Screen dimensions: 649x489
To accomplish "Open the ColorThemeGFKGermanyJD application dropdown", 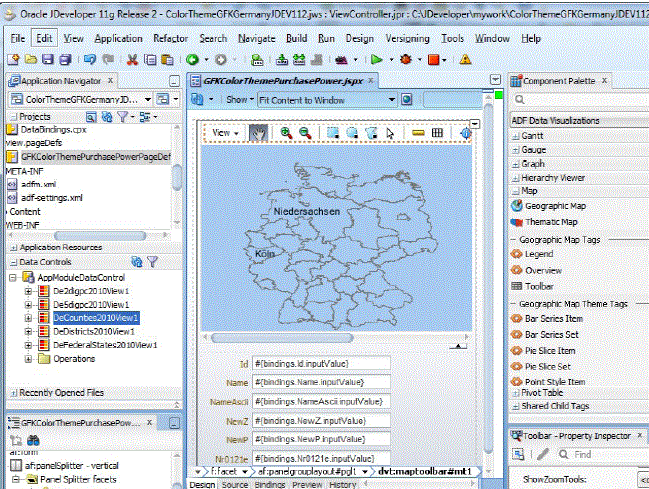I will pyautogui.click(x=148, y=99).
